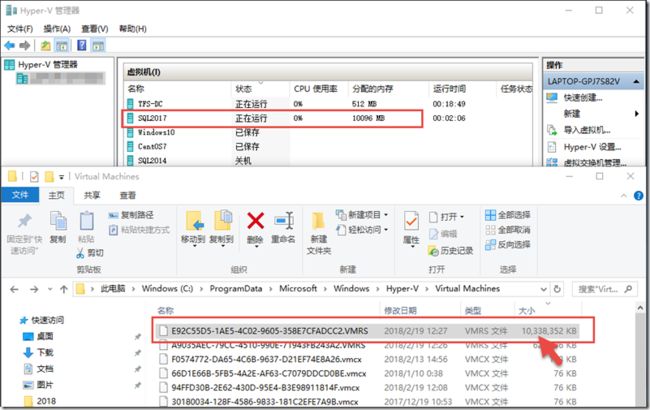Image resolution: width=650 pixels, height=410 pixels.
Task: Open the 帮助(H) menu in Hyper-V Manager
Action: coord(133,29)
